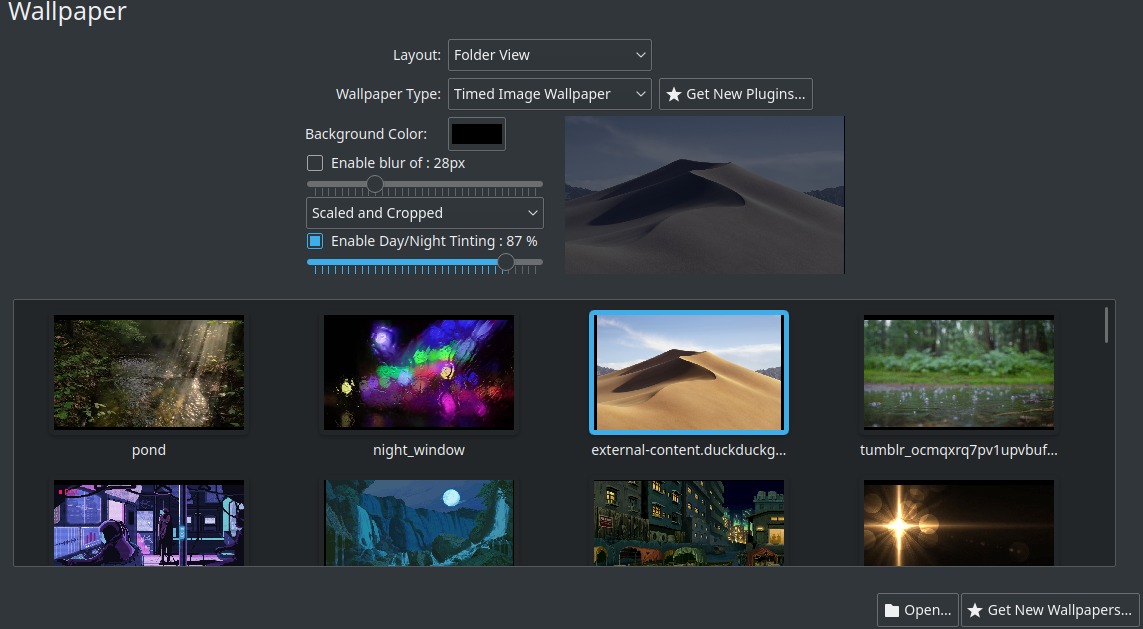This screenshot has height=629, width=1143.
Task: Click the Get New Wallpapers button
Action: coord(1050,610)
